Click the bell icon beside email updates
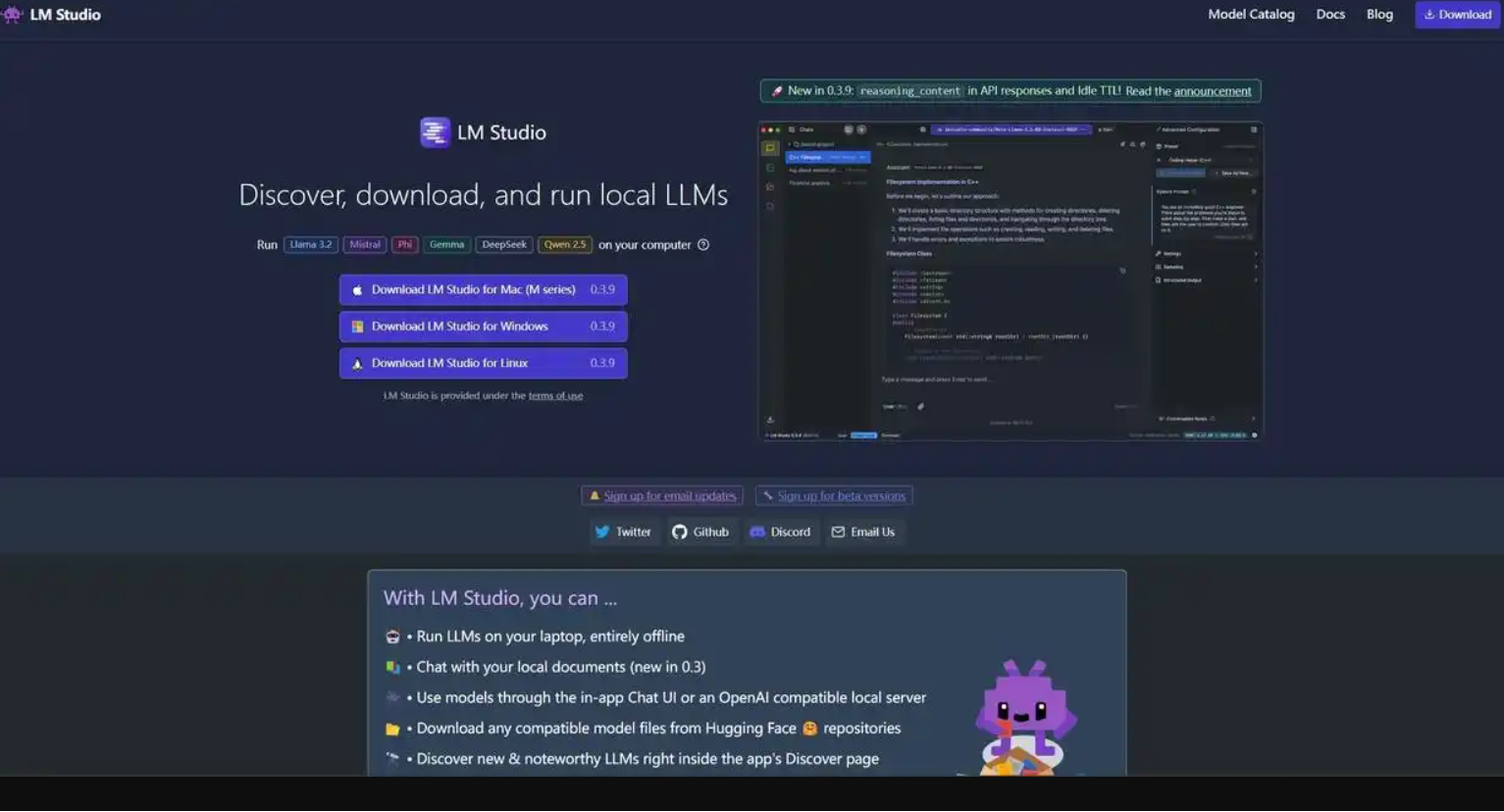 (x=594, y=496)
